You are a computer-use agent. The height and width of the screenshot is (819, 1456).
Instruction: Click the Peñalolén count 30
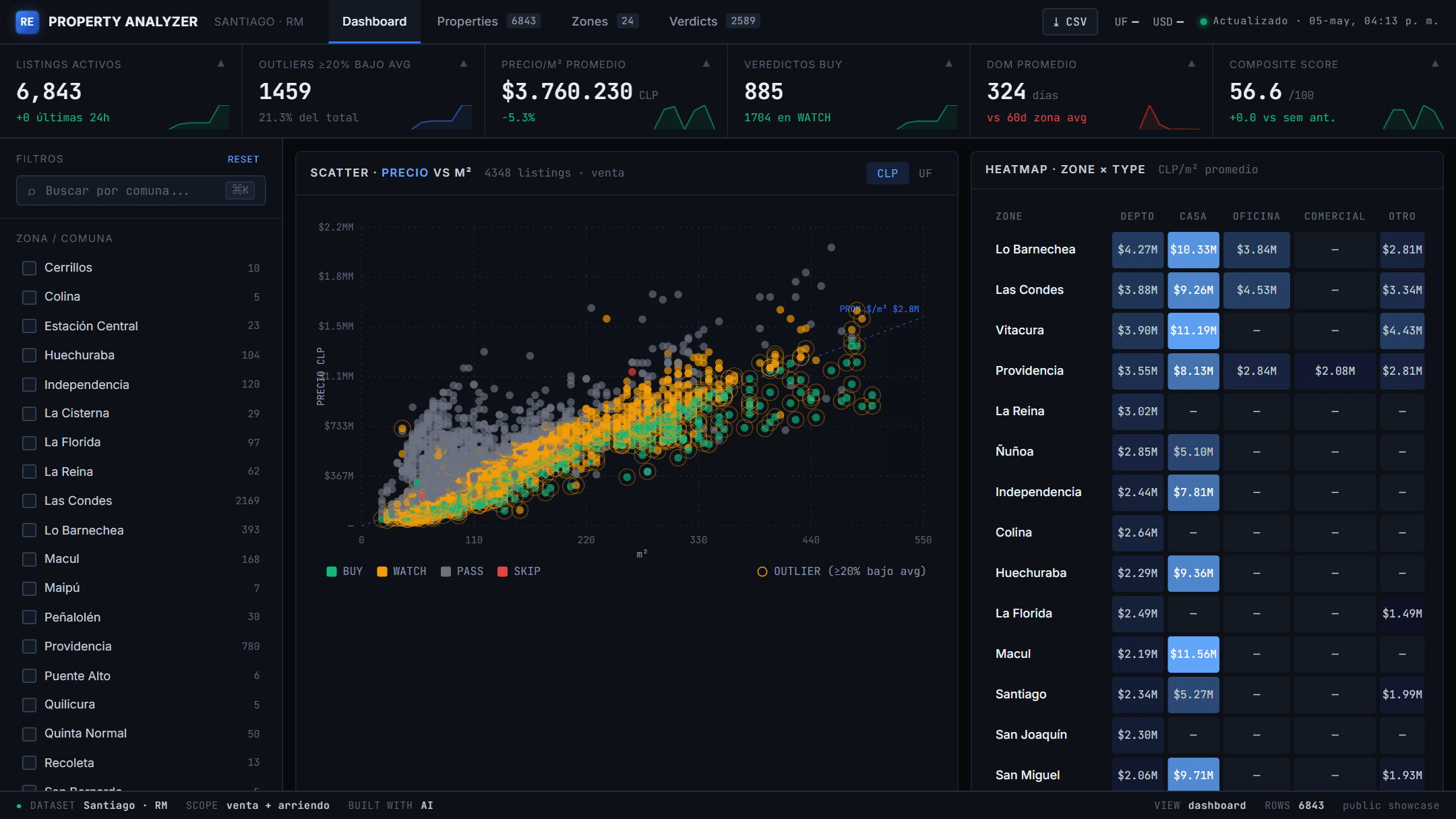pyautogui.click(x=253, y=617)
